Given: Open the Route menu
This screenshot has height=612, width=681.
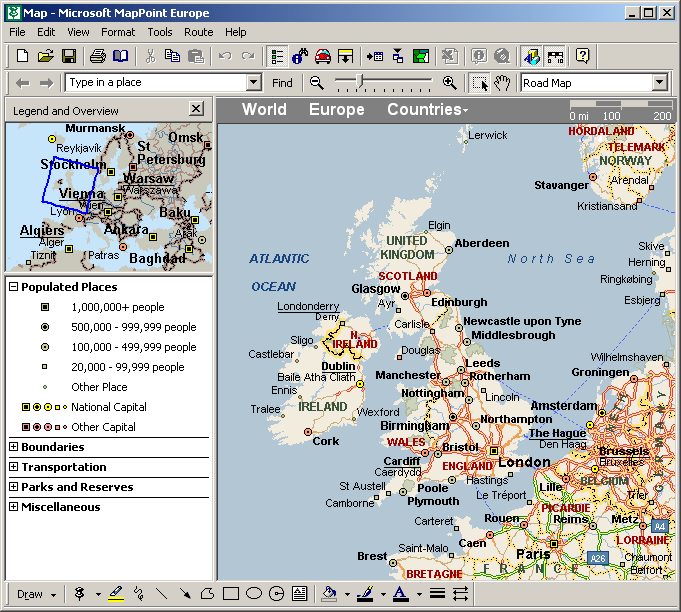Looking at the screenshot, I should click(x=198, y=32).
